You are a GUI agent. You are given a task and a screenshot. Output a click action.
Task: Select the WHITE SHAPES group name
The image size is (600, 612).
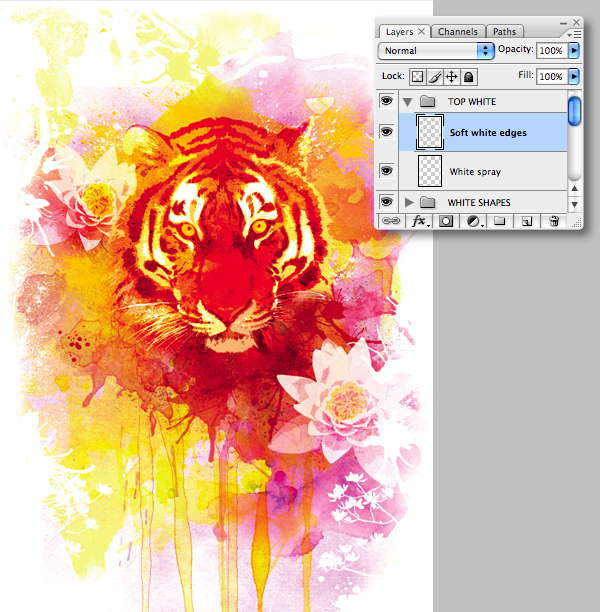479,203
